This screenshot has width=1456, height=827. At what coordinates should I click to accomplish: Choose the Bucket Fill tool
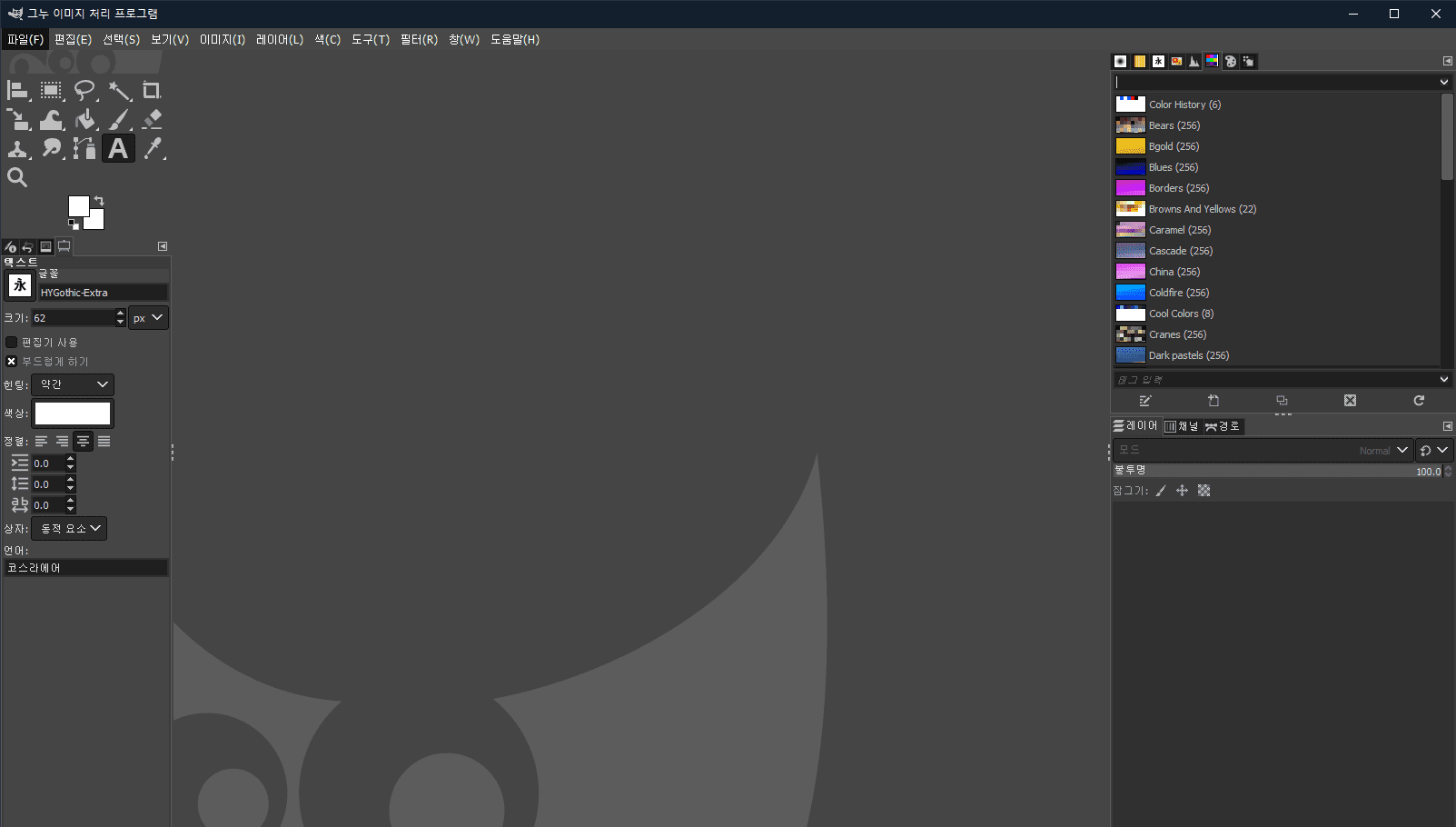[85, 119]
